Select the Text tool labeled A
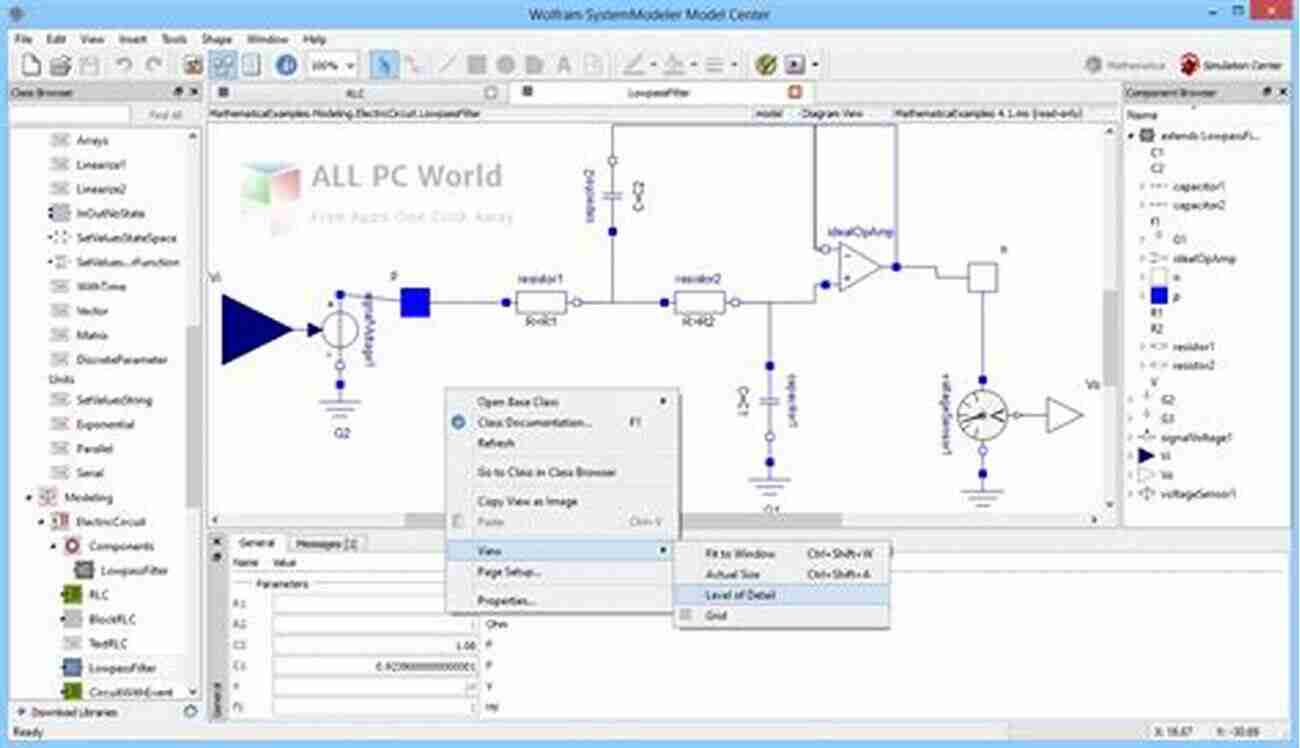 tap(564, 66)
